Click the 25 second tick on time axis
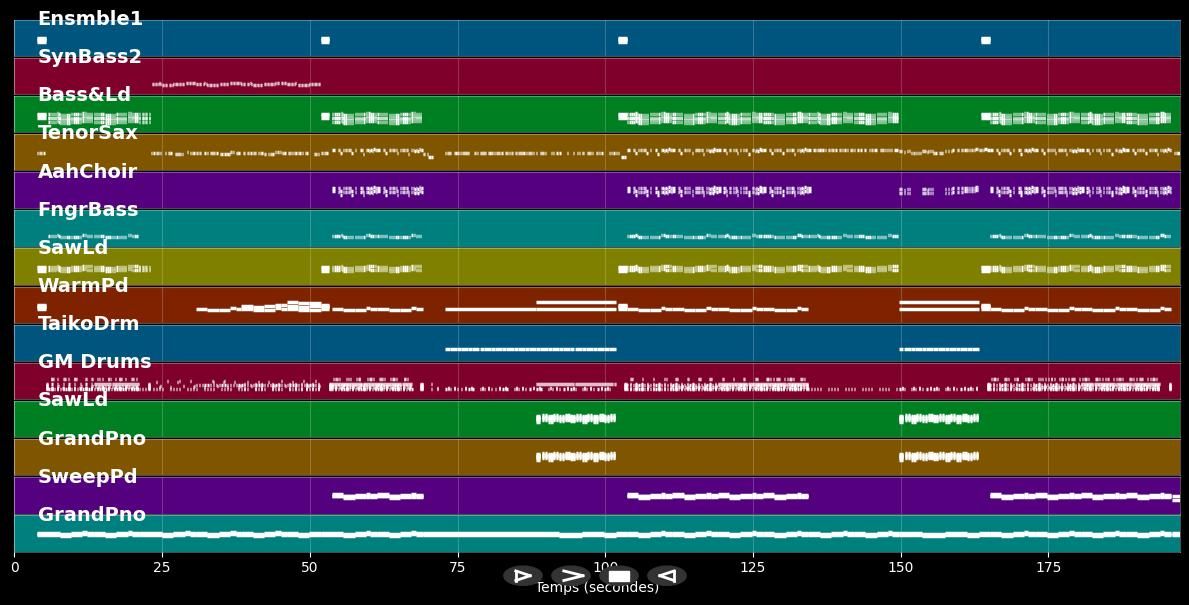 tap(162, 568)
